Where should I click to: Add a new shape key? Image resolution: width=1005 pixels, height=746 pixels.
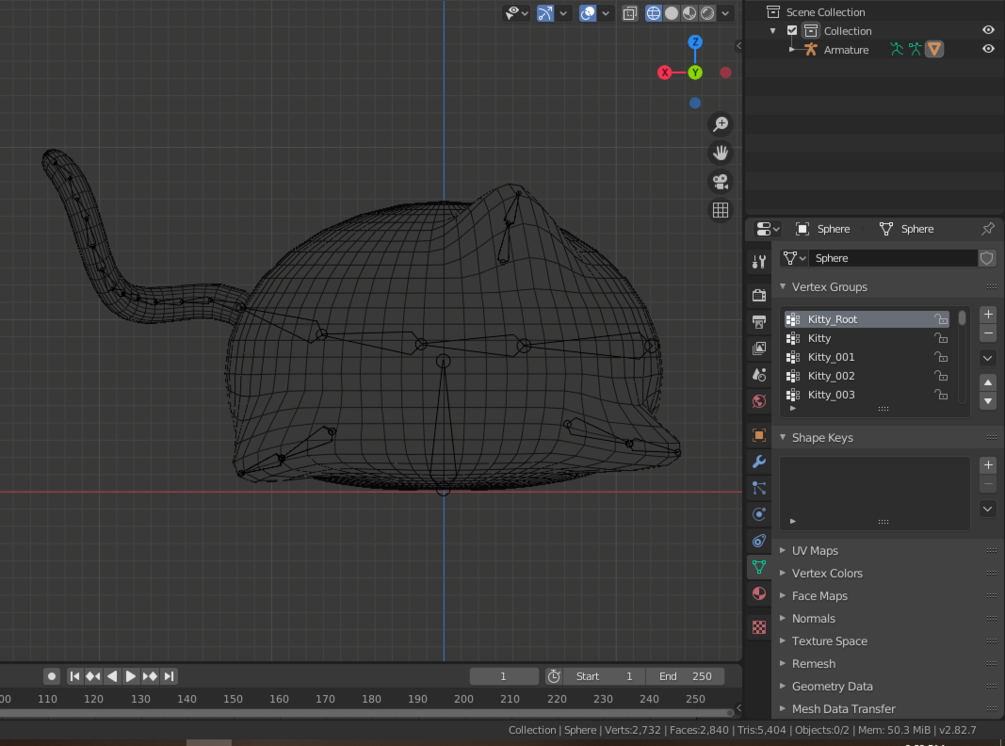coord(988,465)
